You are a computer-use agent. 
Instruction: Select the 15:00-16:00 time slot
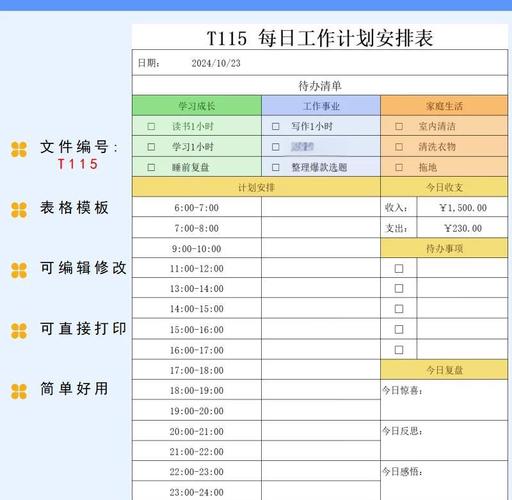197,329
